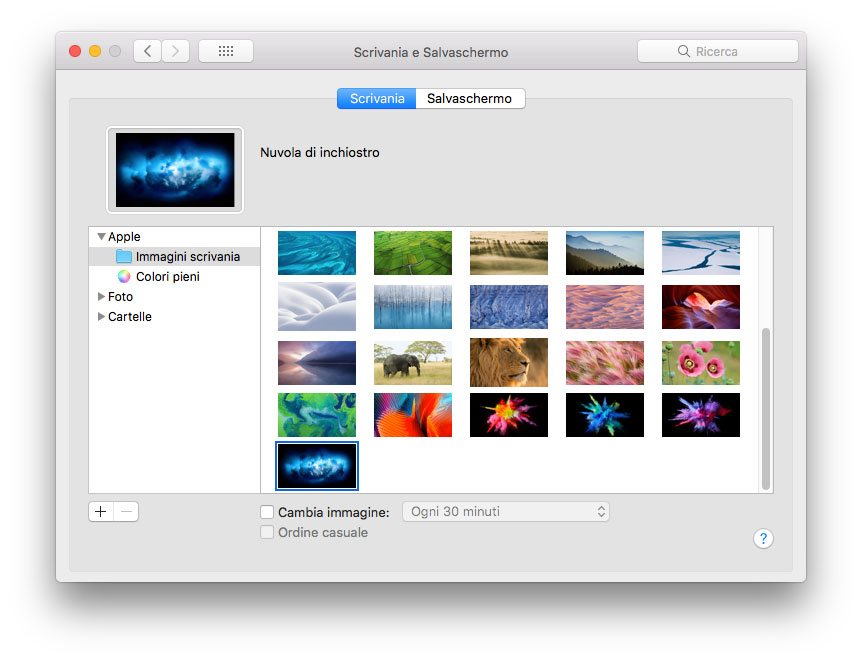This screenshot has width=862, height=662.
Task: Toggle the Ordine casuale checkbox
Action: tap(267, 533)
